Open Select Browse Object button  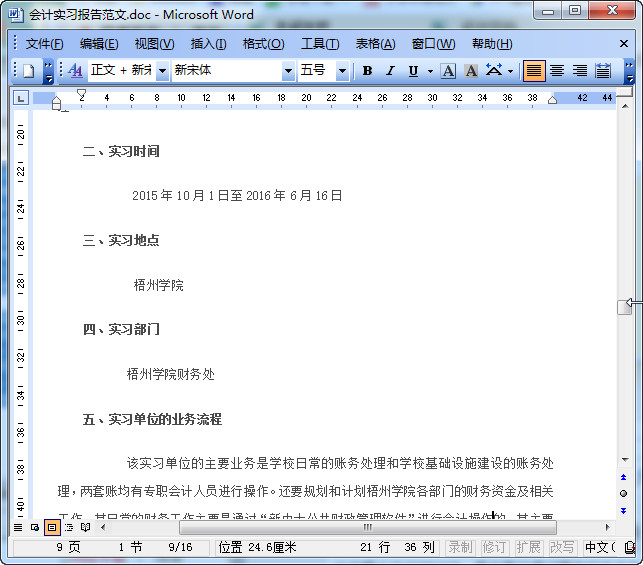[624, 494]
